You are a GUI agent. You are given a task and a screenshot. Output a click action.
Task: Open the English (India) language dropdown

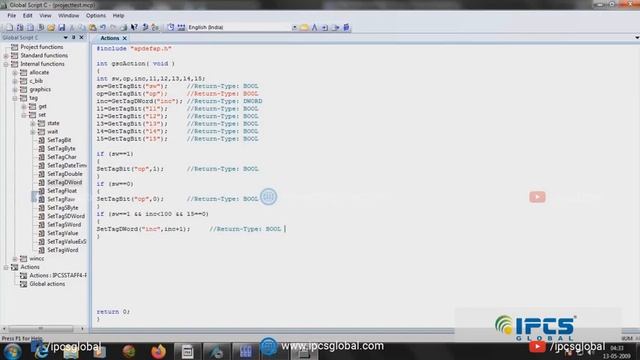[294, 27]
